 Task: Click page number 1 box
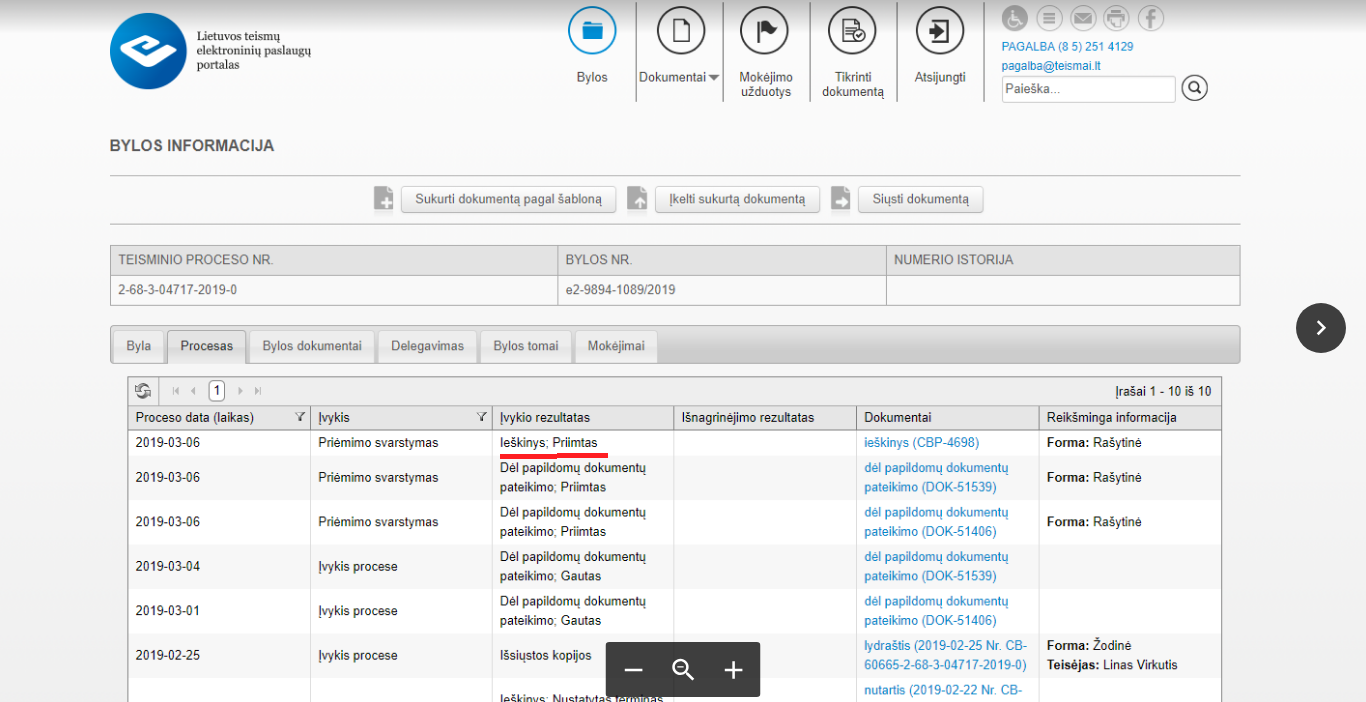(x=216, y=391)
